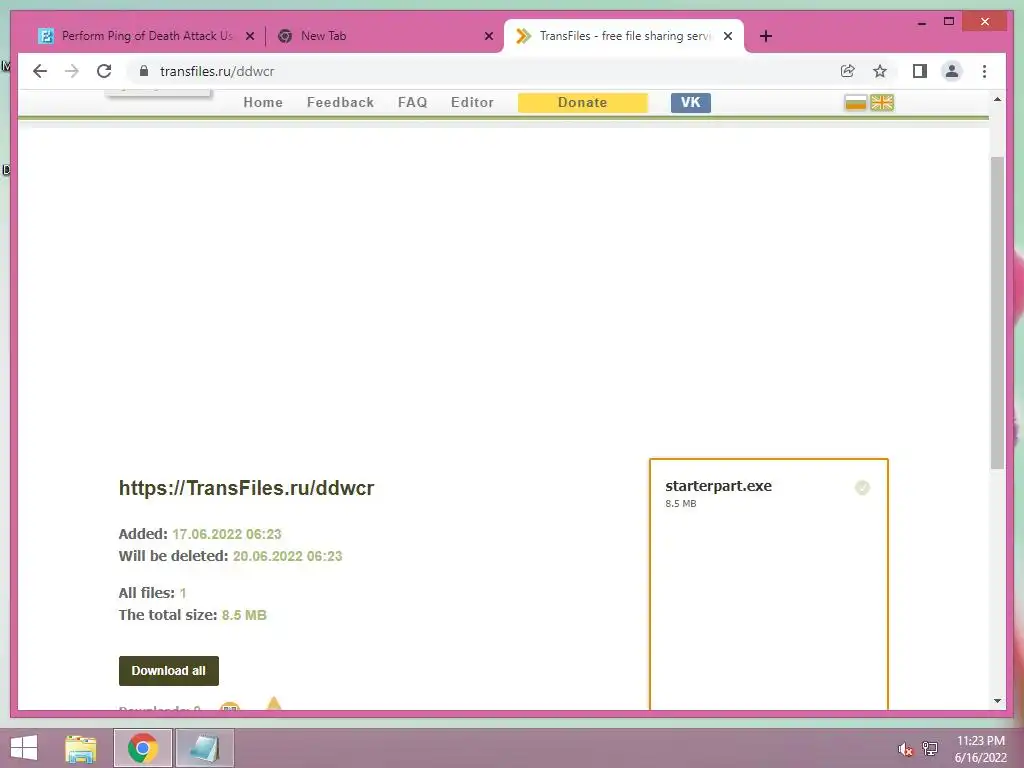Viewport: 1024px width, 768px height.
Task: Reload the transfiles.ru page
Action: pos(104,71)
